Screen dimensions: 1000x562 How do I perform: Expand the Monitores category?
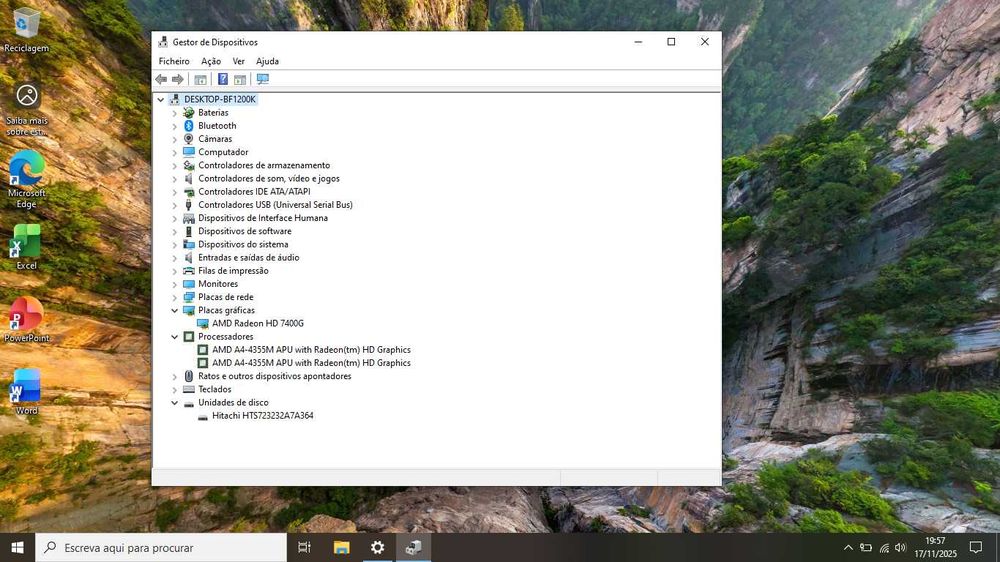click(174, 284)
